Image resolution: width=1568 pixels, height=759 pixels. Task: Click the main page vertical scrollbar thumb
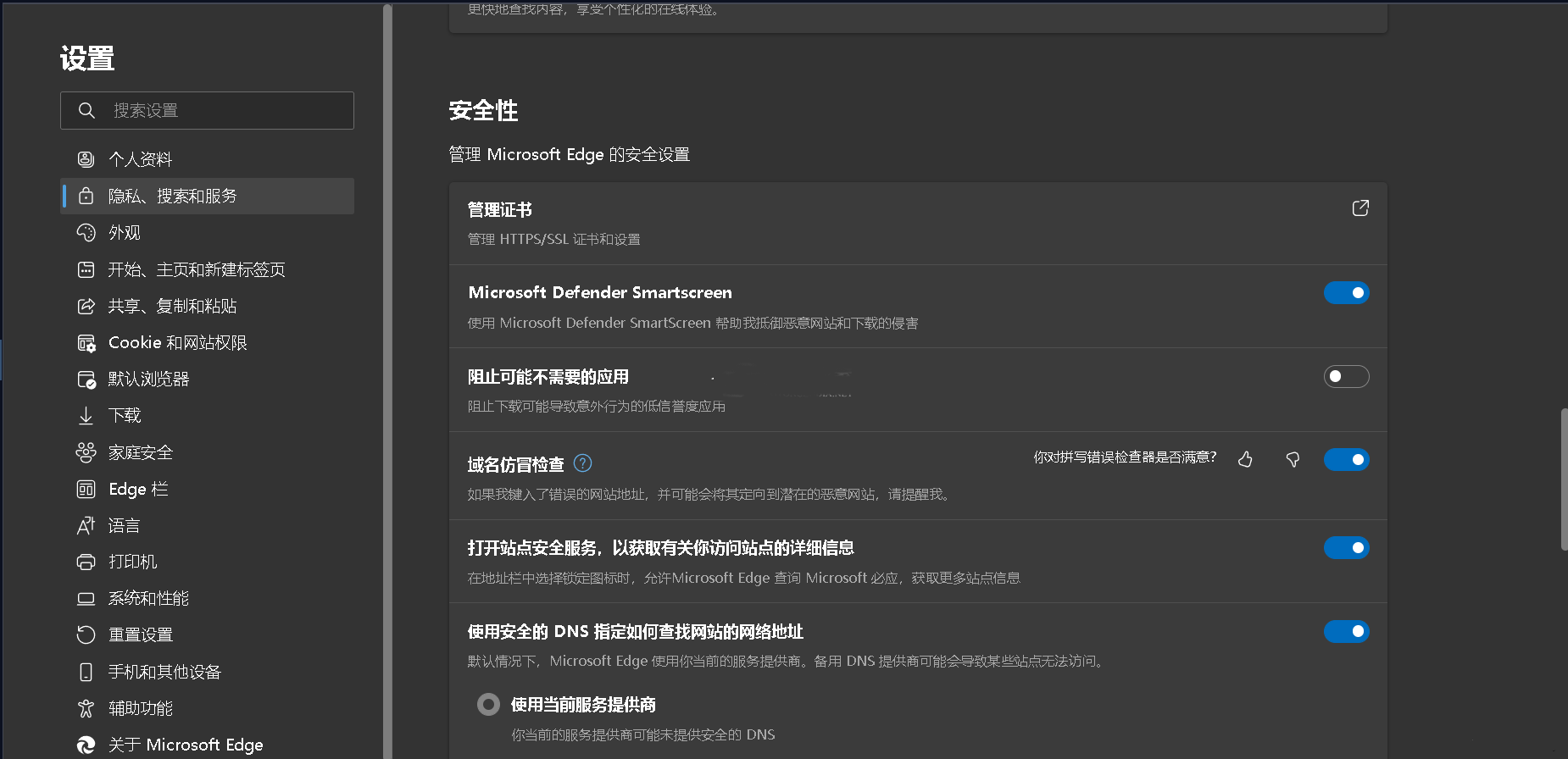pos(1564,479)
